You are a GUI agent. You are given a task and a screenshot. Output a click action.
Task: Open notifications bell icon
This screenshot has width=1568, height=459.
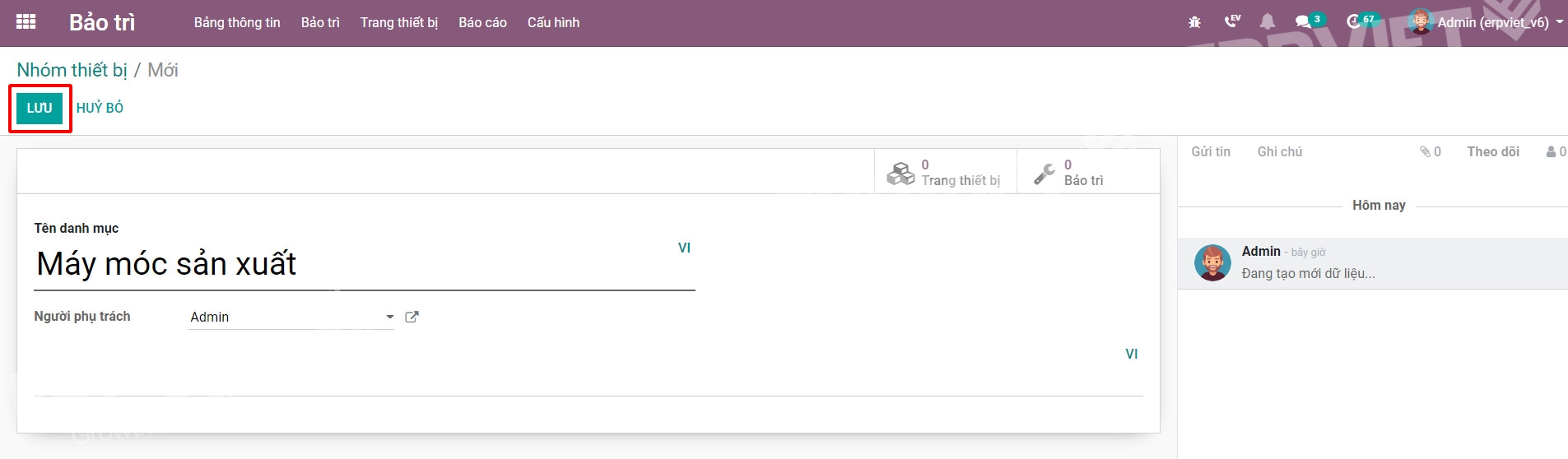tap(1268, 22)
